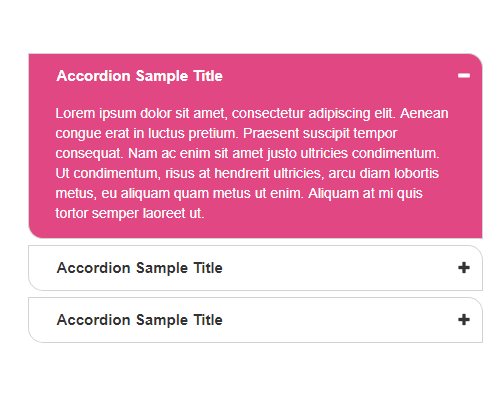The width and height of the screenshot is (500, 400).
Task: Click the word "Aenean" in the paragraph
Action: coord(424,113)
